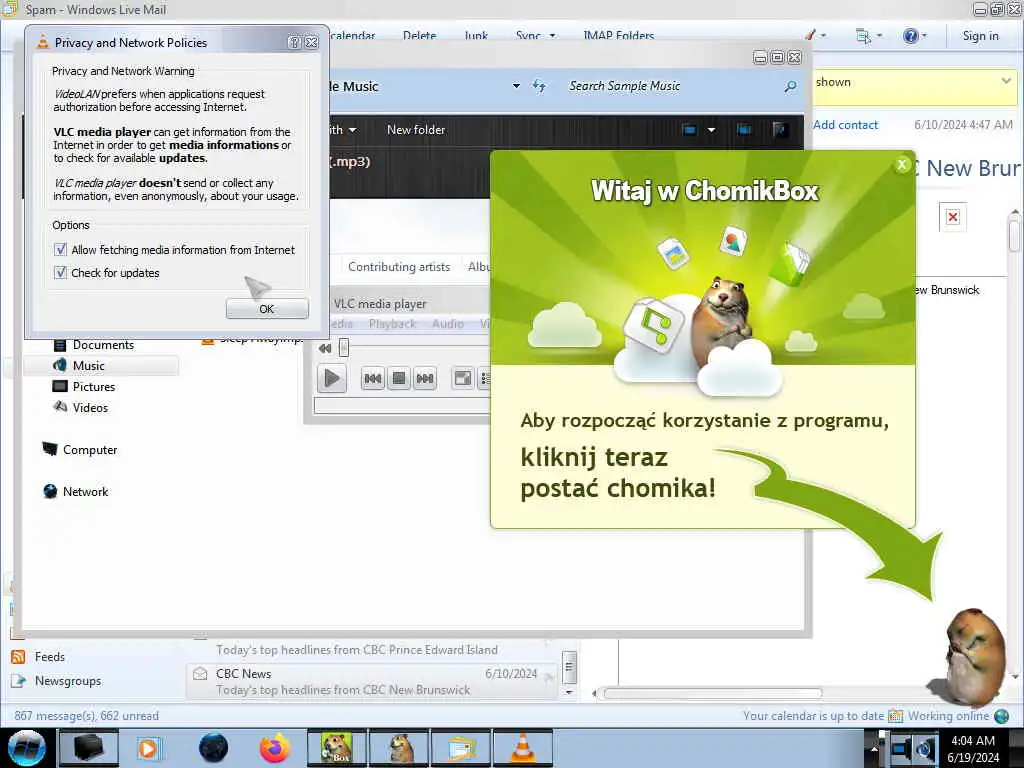The height and width of the screenshot is (768, 1024).
Task: Click the help question mark icon in Windows Live Mail
Action: 910,36
